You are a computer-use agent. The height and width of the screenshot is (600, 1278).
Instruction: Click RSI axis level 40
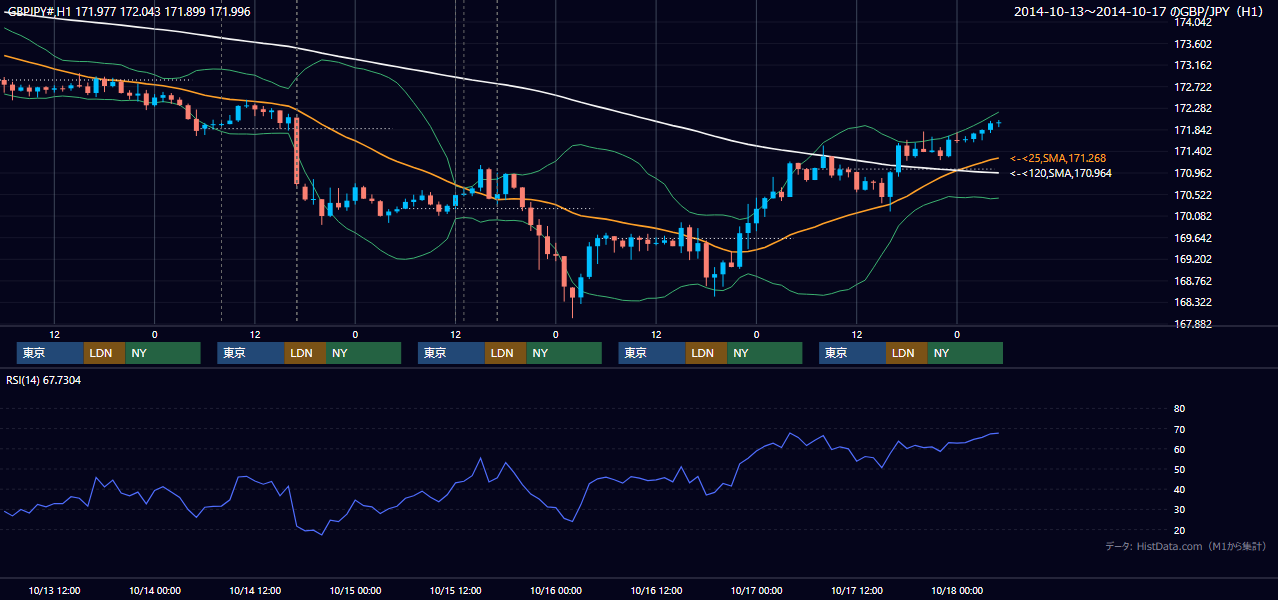pyautogui.click(x=1179, y=489)
